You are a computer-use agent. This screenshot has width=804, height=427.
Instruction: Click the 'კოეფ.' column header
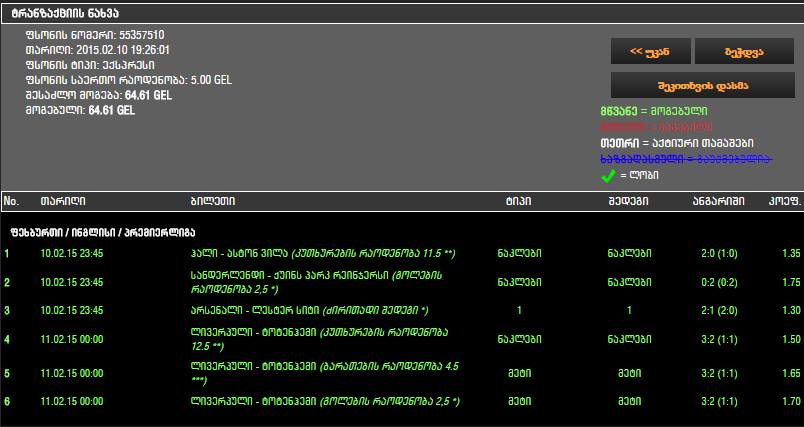coord(785,201)
